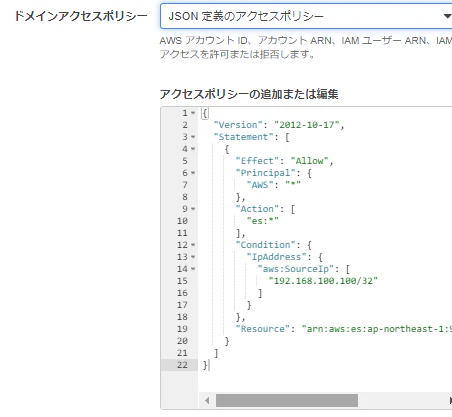Image resolution: width=452 pixels, height=417 pixels.
Task: Click the "2012-10-17" value
Action: click(307, 125)
